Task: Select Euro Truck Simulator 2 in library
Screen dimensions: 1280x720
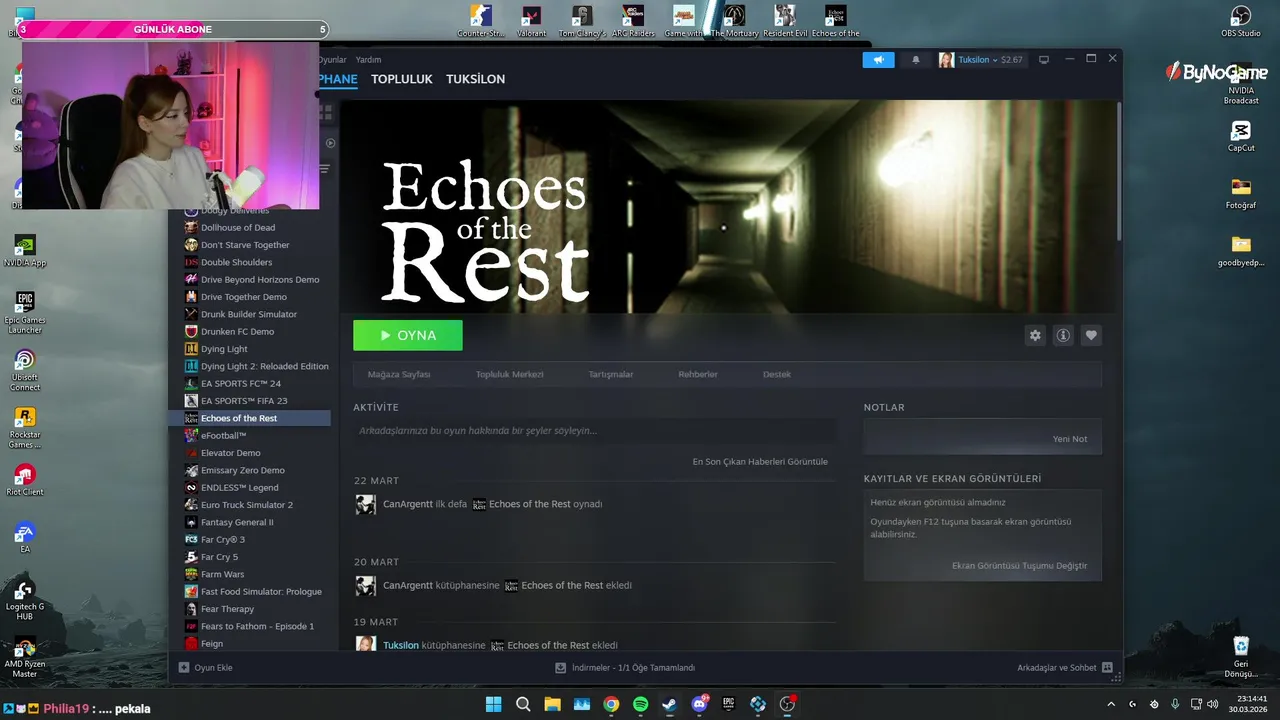Action: [249, 505]
